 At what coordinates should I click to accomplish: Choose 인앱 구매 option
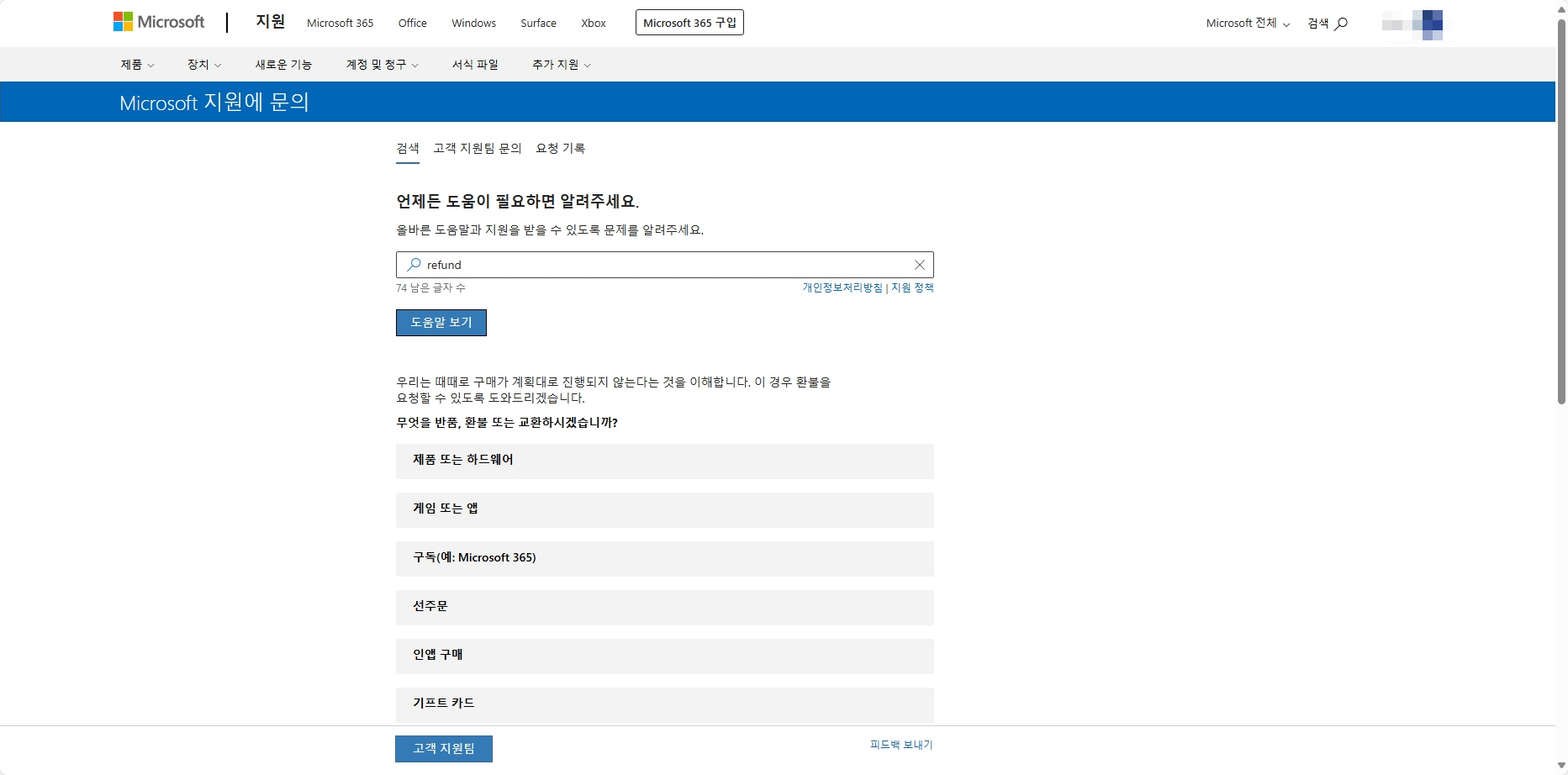pos(665,656)
